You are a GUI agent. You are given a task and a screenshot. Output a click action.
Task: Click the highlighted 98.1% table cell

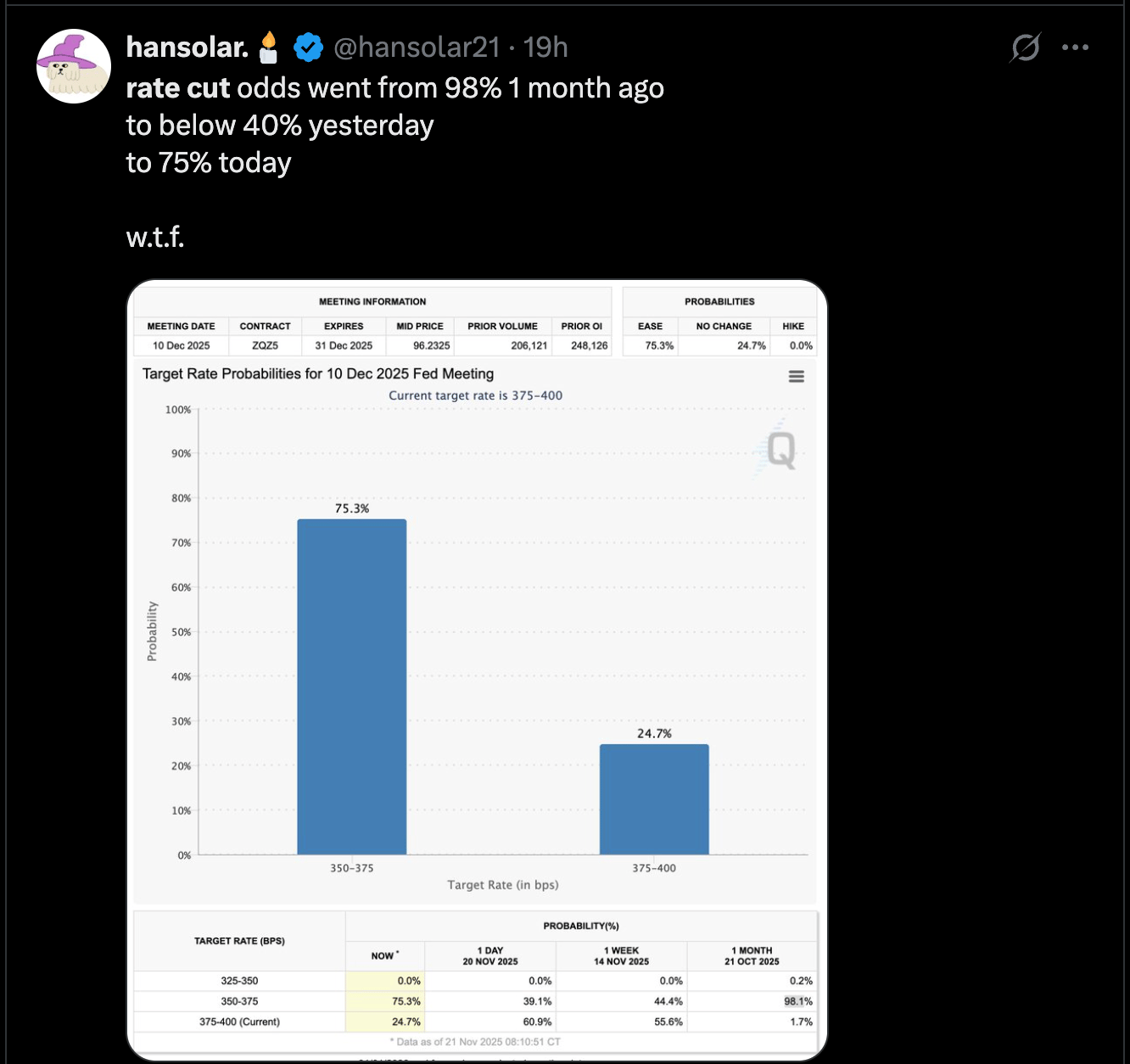point(797,1001)
